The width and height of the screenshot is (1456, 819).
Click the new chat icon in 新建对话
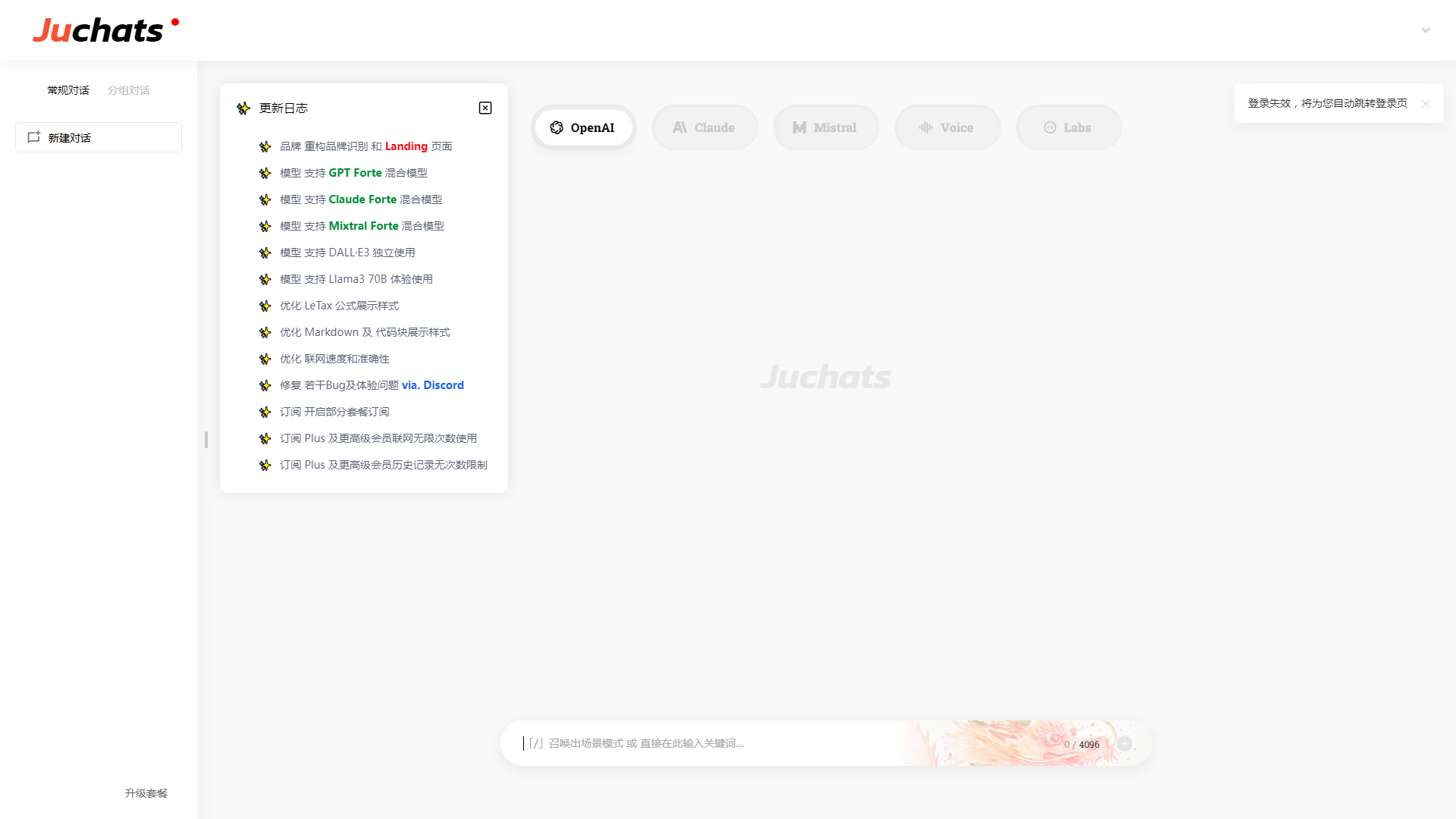(34, 137)
